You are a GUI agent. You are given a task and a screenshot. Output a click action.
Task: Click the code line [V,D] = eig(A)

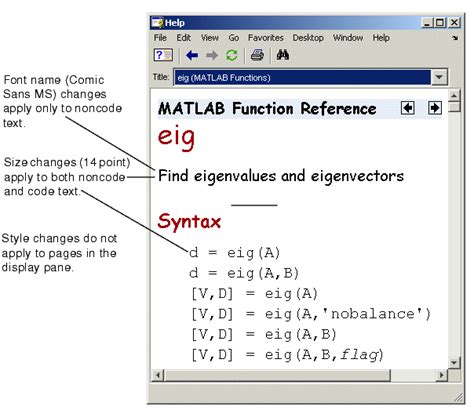coord(254,294)
